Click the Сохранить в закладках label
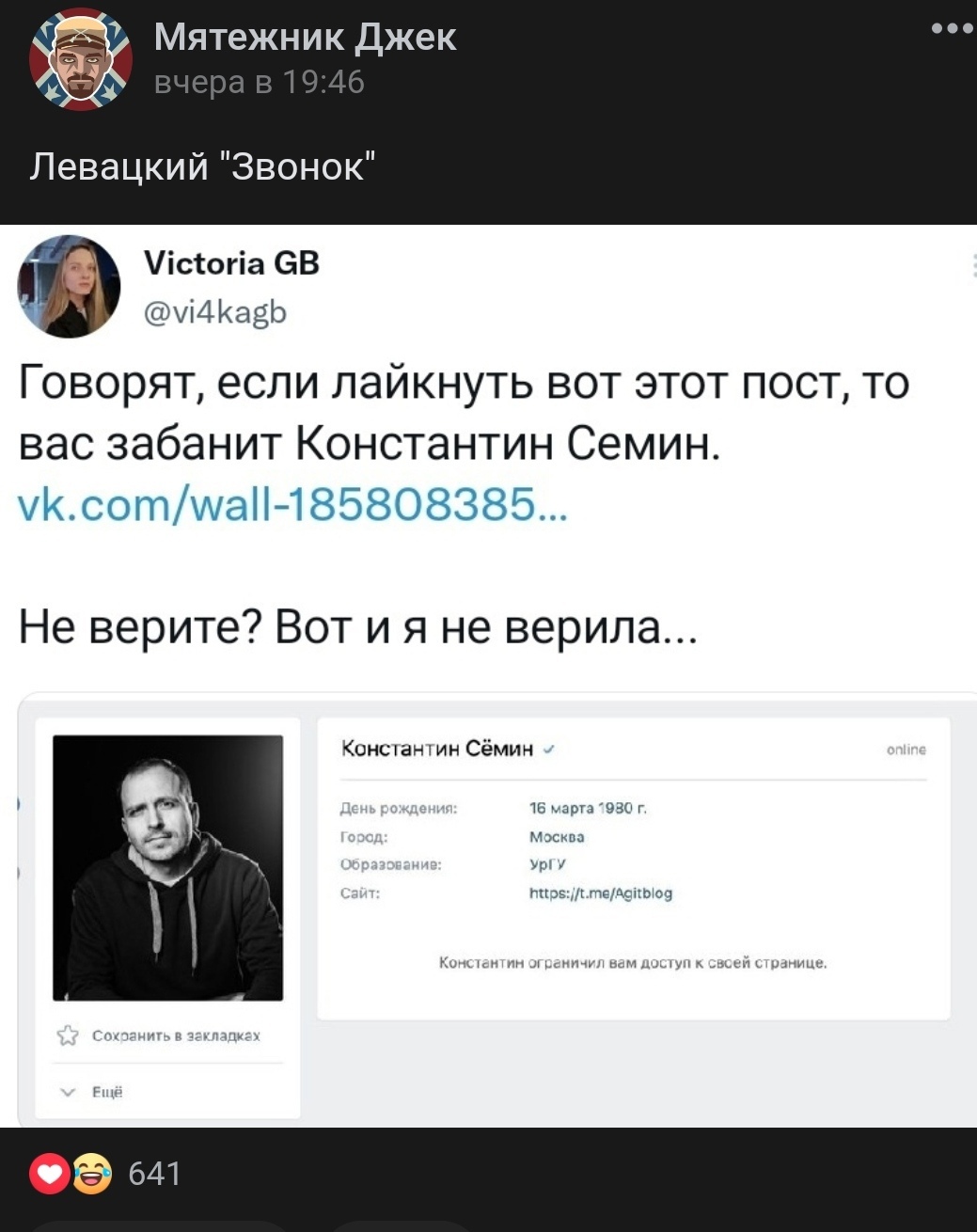Image resolution: width=977 pixels, height=1232 pixels. pyautogui.click(x=176, y=1035)
